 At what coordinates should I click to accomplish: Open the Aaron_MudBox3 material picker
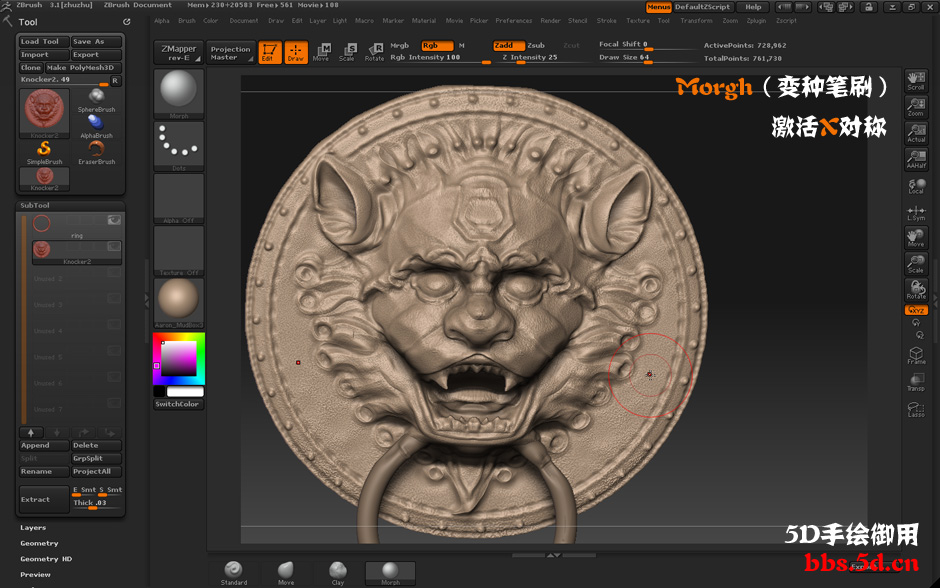click(179, 303)
